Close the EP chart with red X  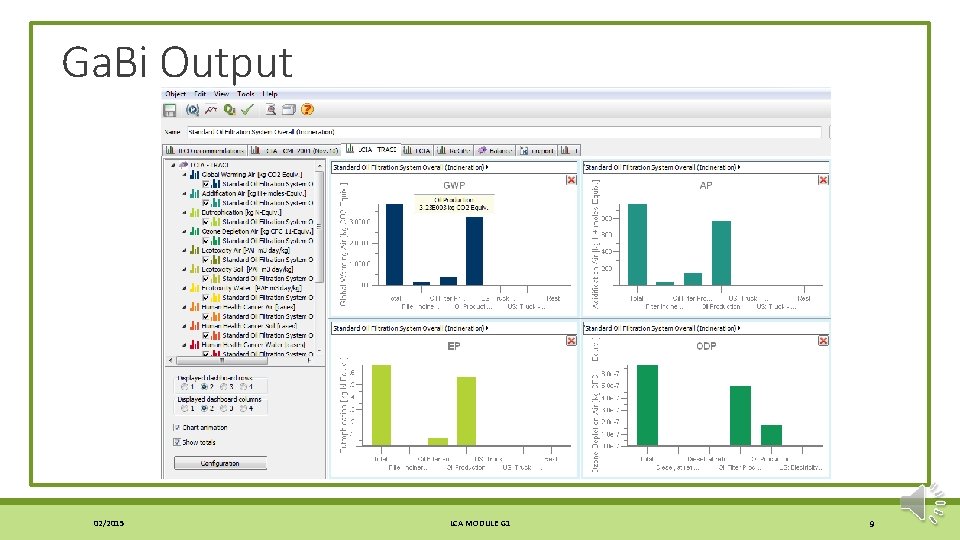point(571,341)
